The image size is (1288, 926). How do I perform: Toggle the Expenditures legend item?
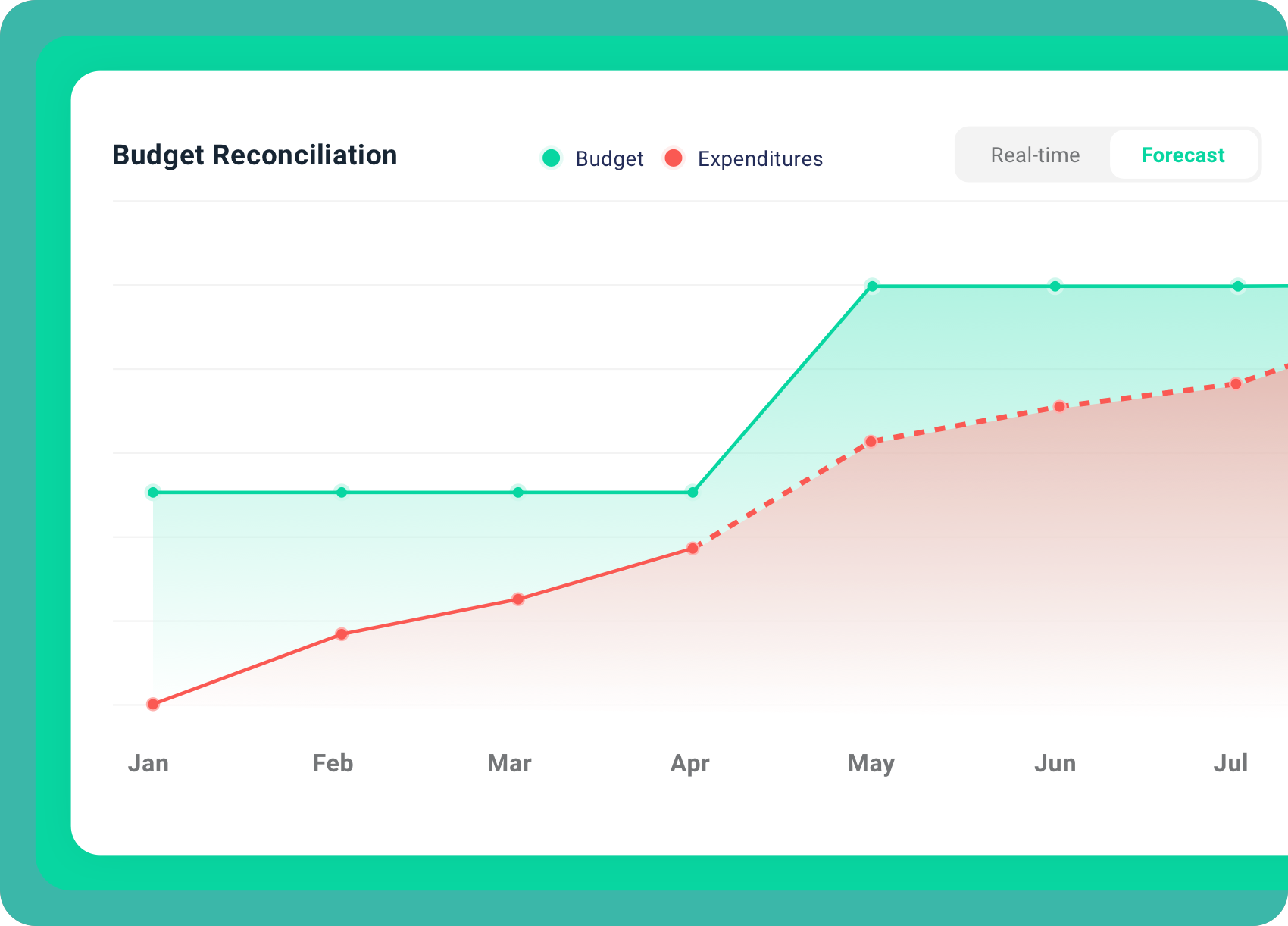(x=742, y=158)
